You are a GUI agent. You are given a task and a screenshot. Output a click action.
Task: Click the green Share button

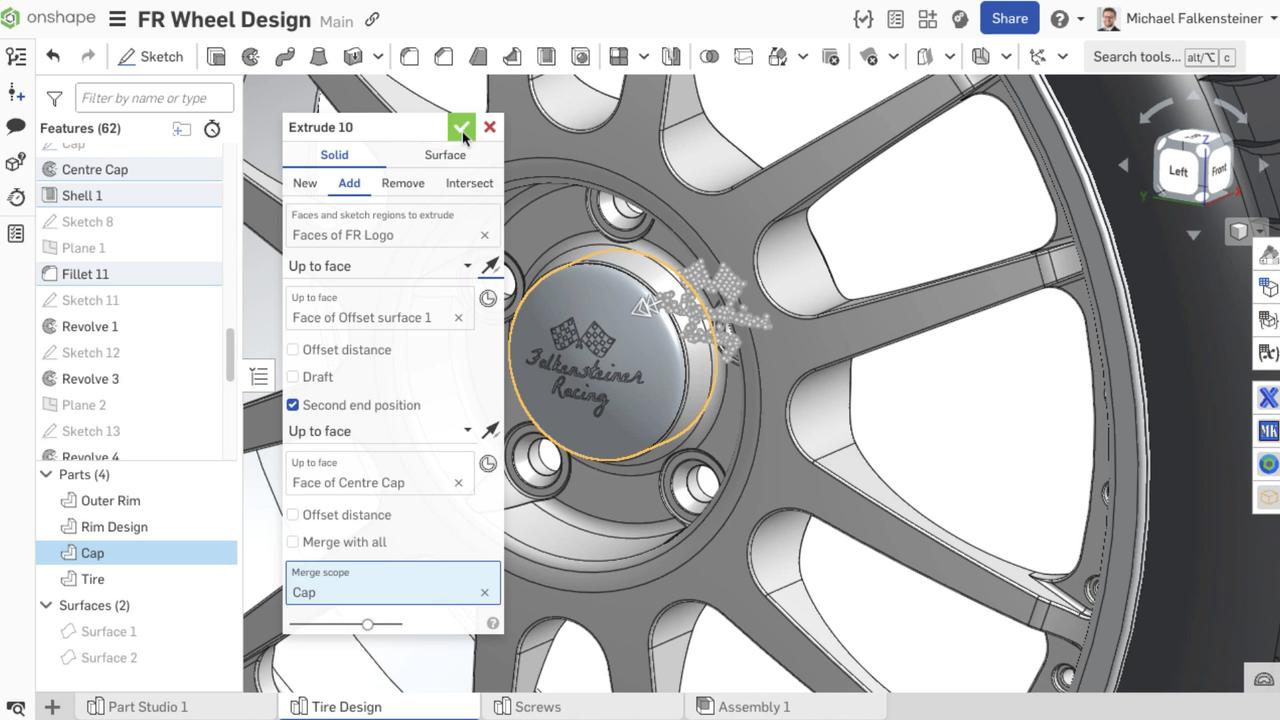[1009, 18]
